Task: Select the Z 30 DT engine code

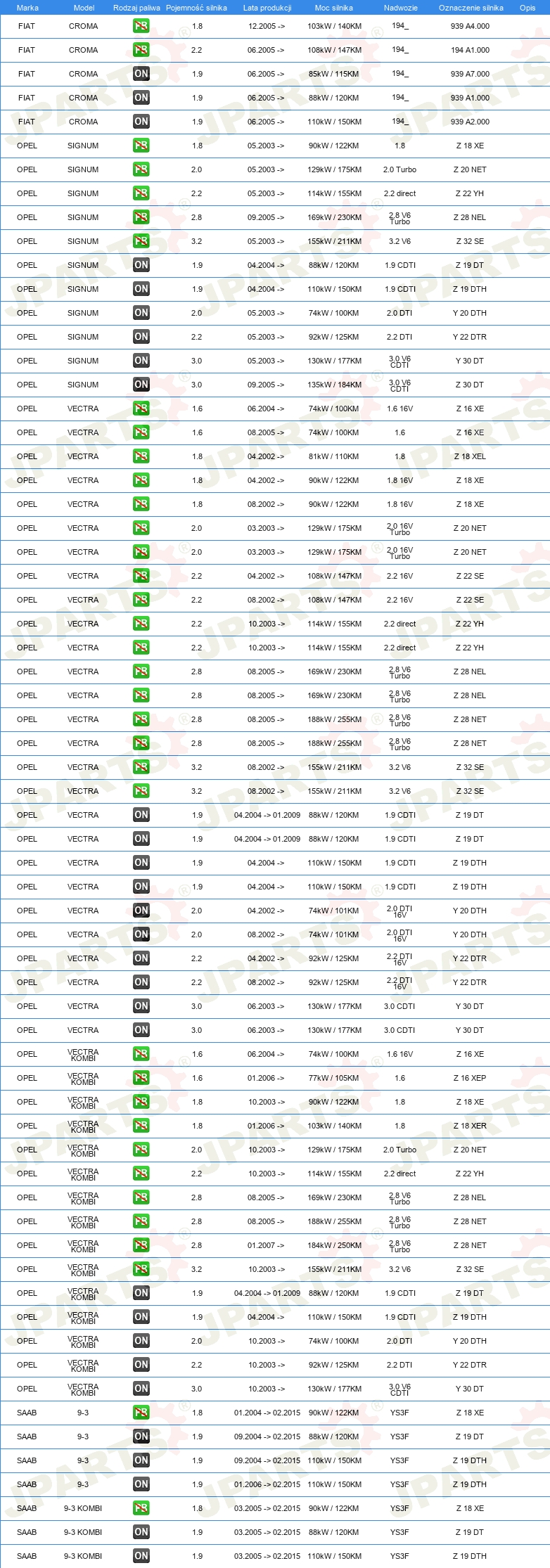Action: tap(469, 385)
